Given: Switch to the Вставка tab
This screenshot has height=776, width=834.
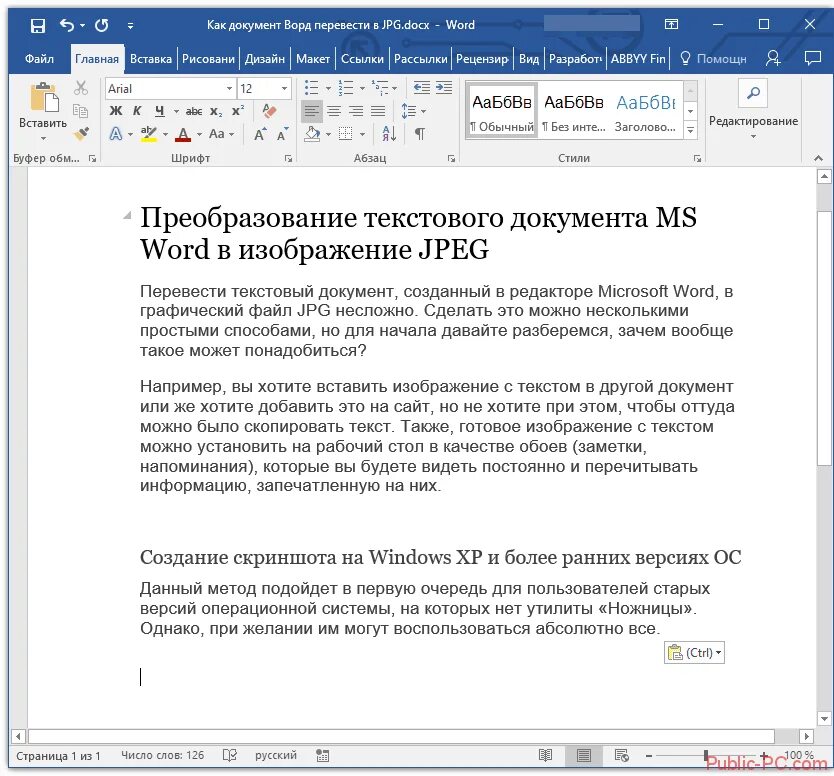Looking at the screenshot, I should (x=151, y=59).
